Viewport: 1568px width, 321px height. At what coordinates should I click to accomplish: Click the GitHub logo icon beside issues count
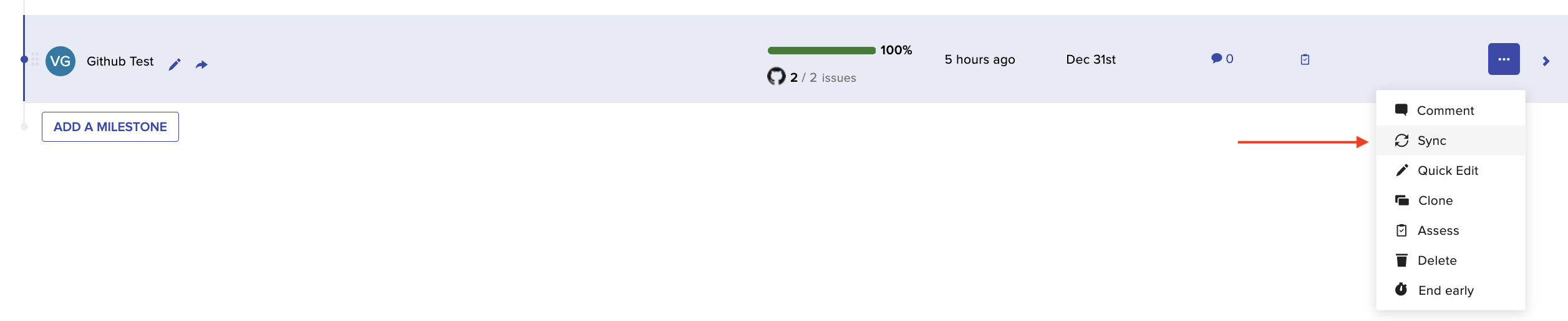(776, 76)
